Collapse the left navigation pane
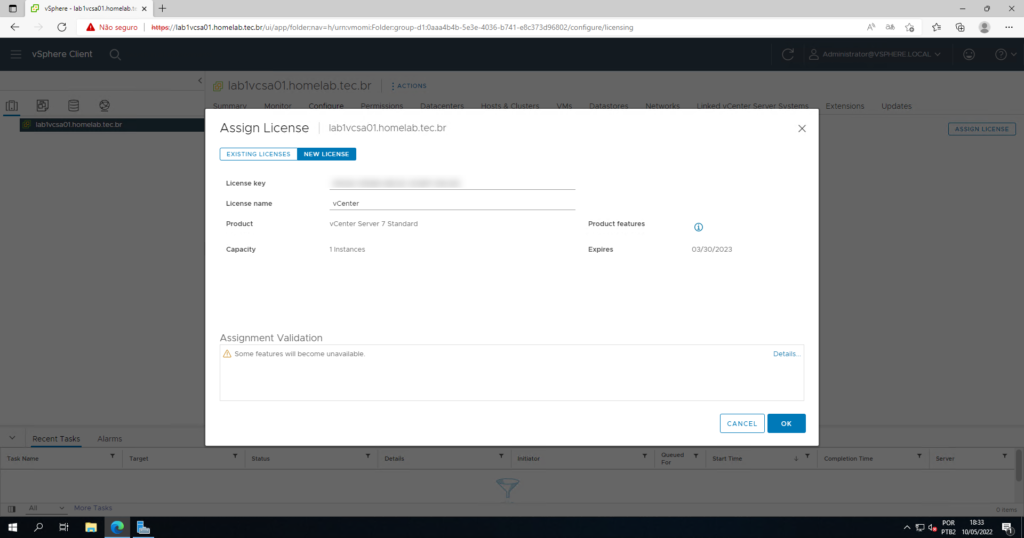Viewport: 1024px width, 538px height. (200, 81)
